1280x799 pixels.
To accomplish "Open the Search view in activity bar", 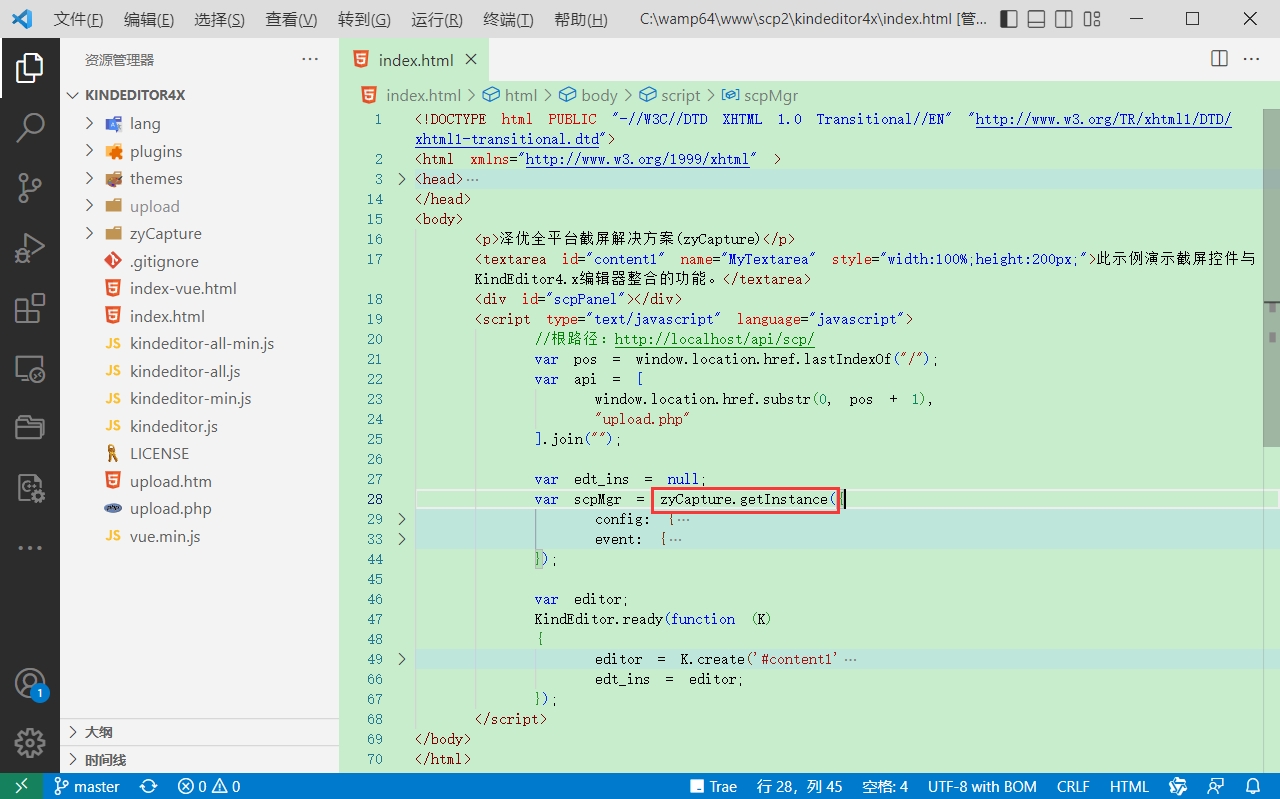I will click(30, 127).
